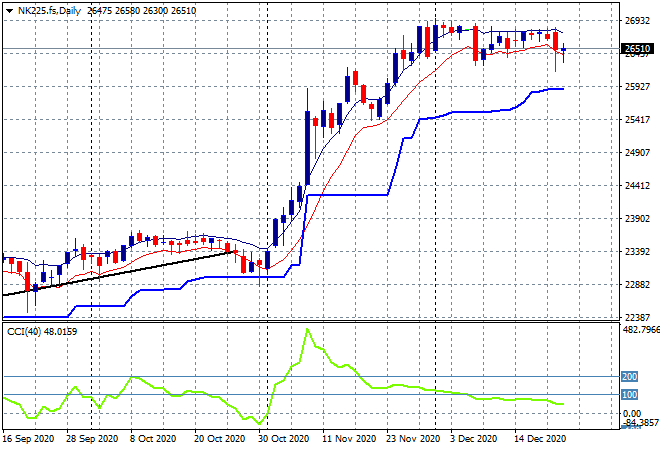Click the 14 Dec 2020 date label
660x450 pixels.
coord(540,439)
